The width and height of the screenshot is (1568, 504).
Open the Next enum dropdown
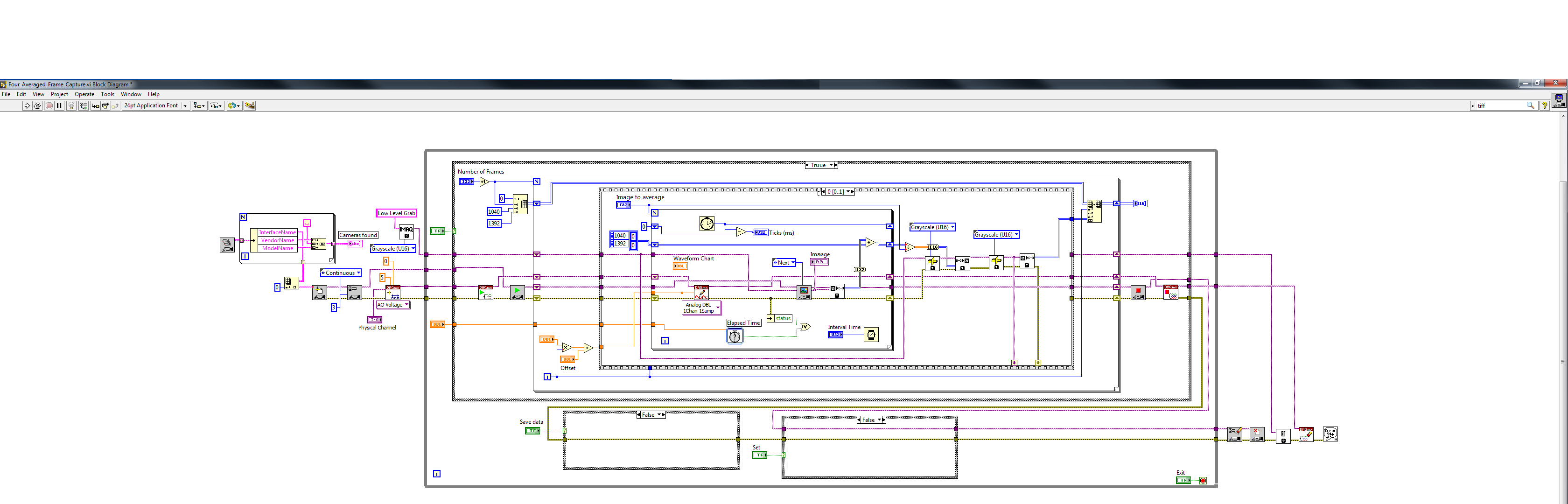click(784, 263)
